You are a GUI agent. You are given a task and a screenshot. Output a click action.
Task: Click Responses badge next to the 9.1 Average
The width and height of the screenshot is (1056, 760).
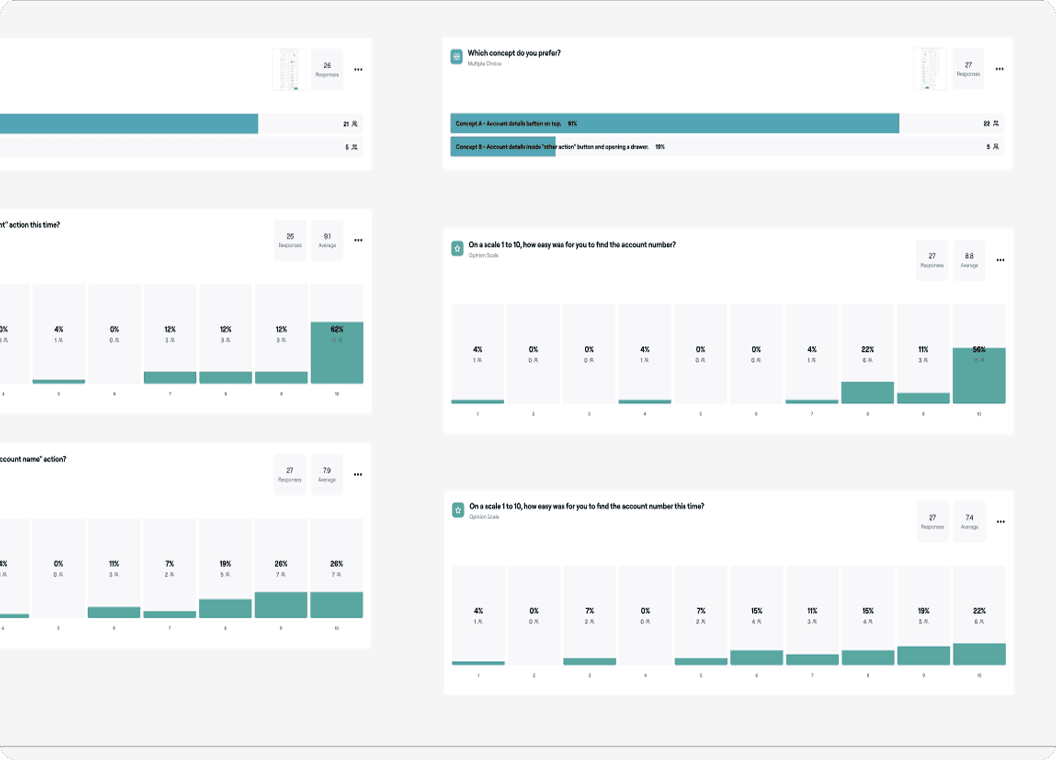tap(290, 240)
